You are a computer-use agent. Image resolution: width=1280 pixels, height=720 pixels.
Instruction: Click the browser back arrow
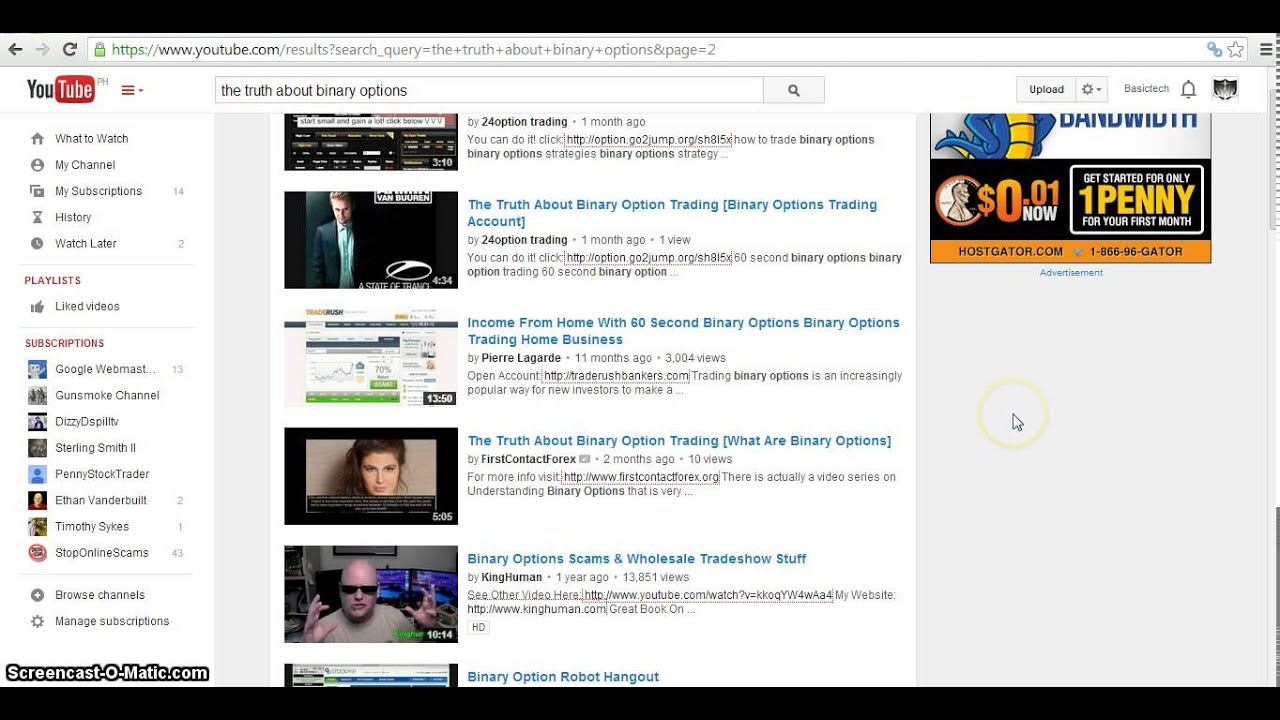click(x=15, y=49)
